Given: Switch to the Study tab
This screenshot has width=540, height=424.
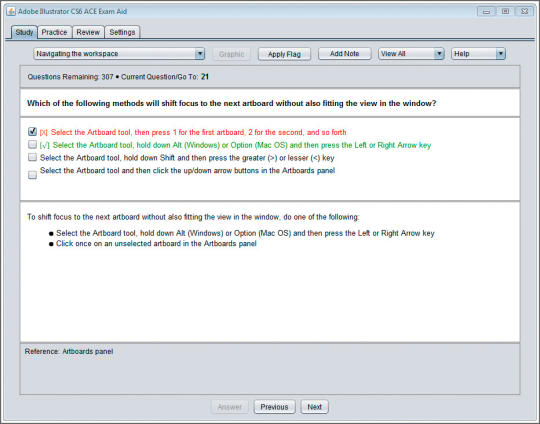Looking at the screenshot, I should tap(24, 32).
